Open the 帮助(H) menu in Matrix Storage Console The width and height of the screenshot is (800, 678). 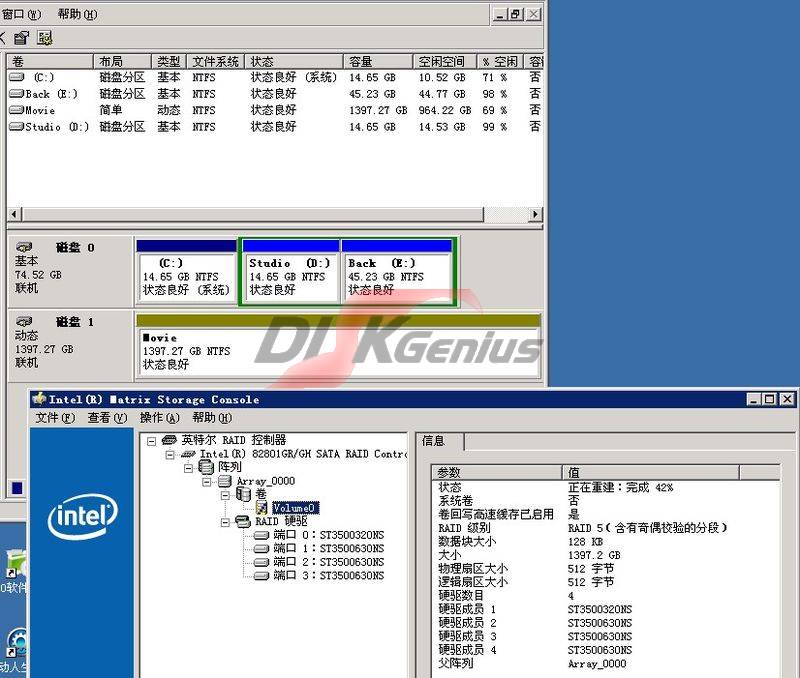point(212,418)
